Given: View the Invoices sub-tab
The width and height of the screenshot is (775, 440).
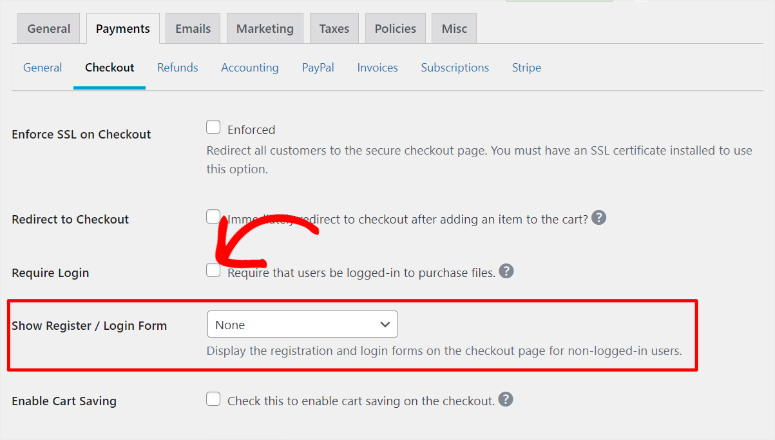Looking at the screenshot, I should (x=377, y=68).
